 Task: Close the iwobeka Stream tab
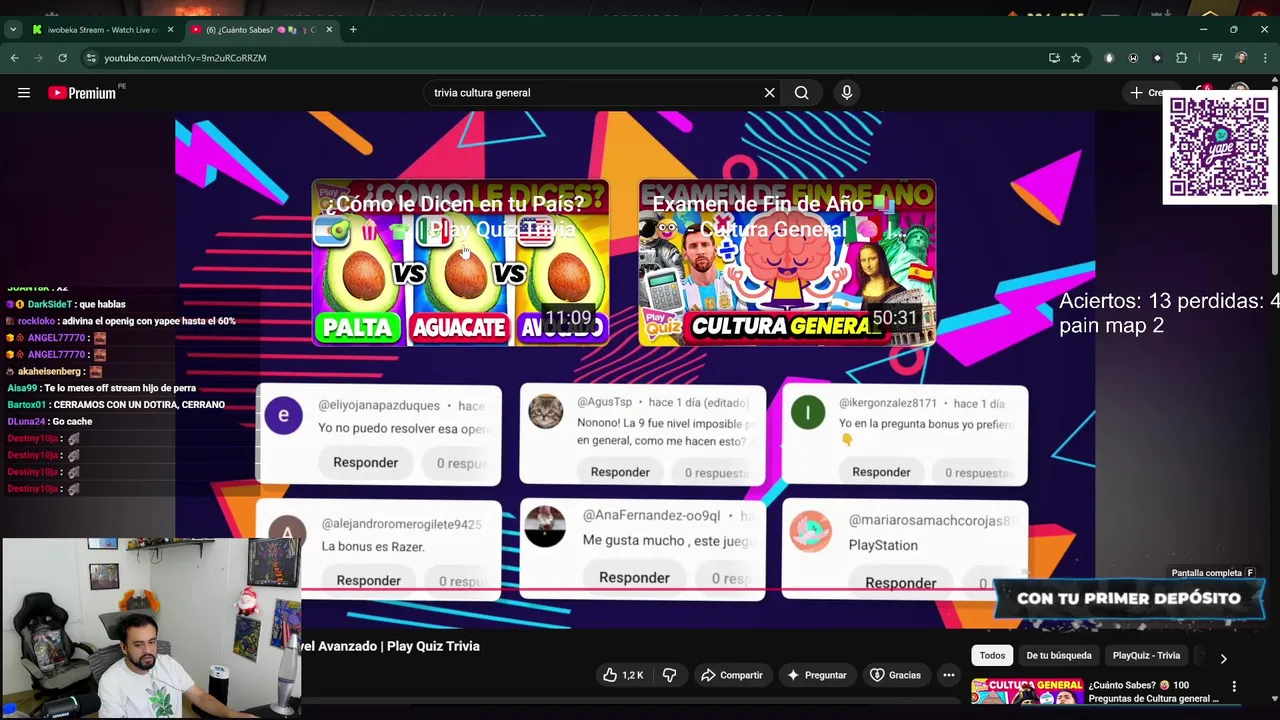point(170,30)
